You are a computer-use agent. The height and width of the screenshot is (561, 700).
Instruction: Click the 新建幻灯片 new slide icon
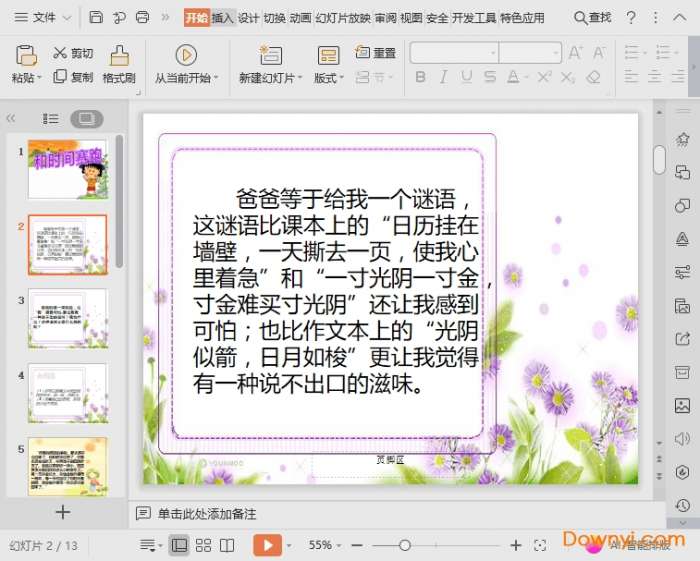coord(271,55)
